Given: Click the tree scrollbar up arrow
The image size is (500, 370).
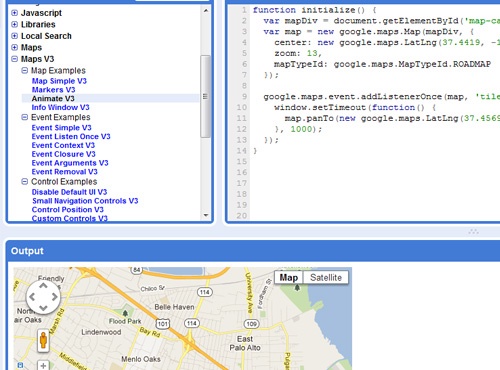Looking at the screenshot, I should click(x=206, y=11).
